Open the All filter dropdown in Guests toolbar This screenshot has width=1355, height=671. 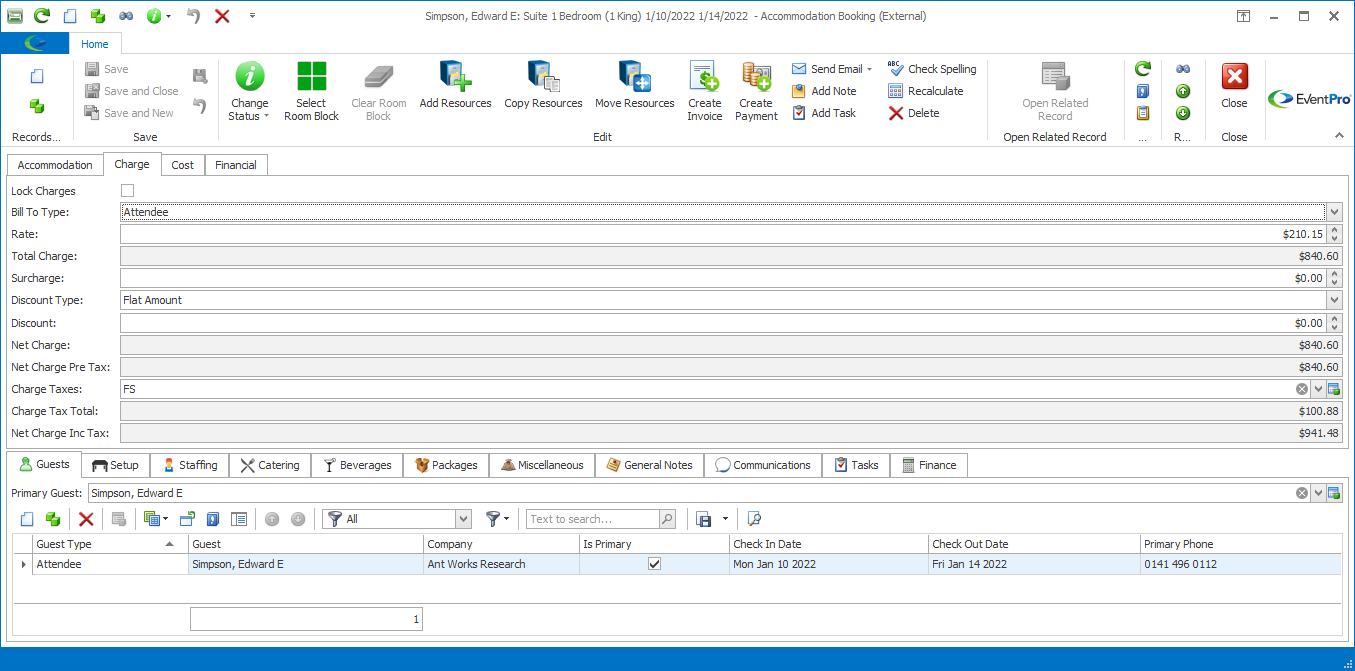tap(463, 519)
